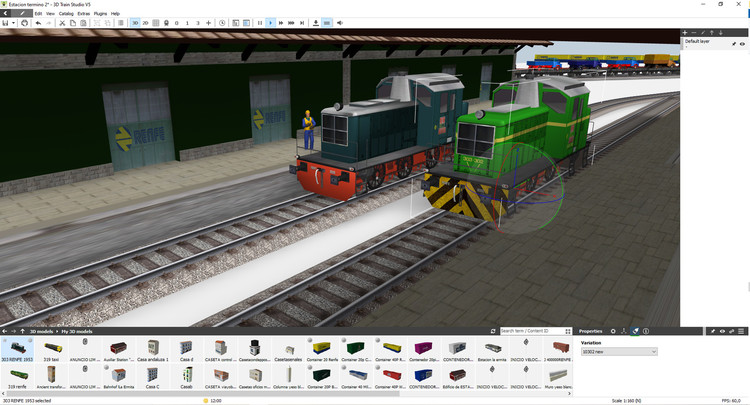
Task: Toggle the eye icon in properties header
Action: click(722, 331)
